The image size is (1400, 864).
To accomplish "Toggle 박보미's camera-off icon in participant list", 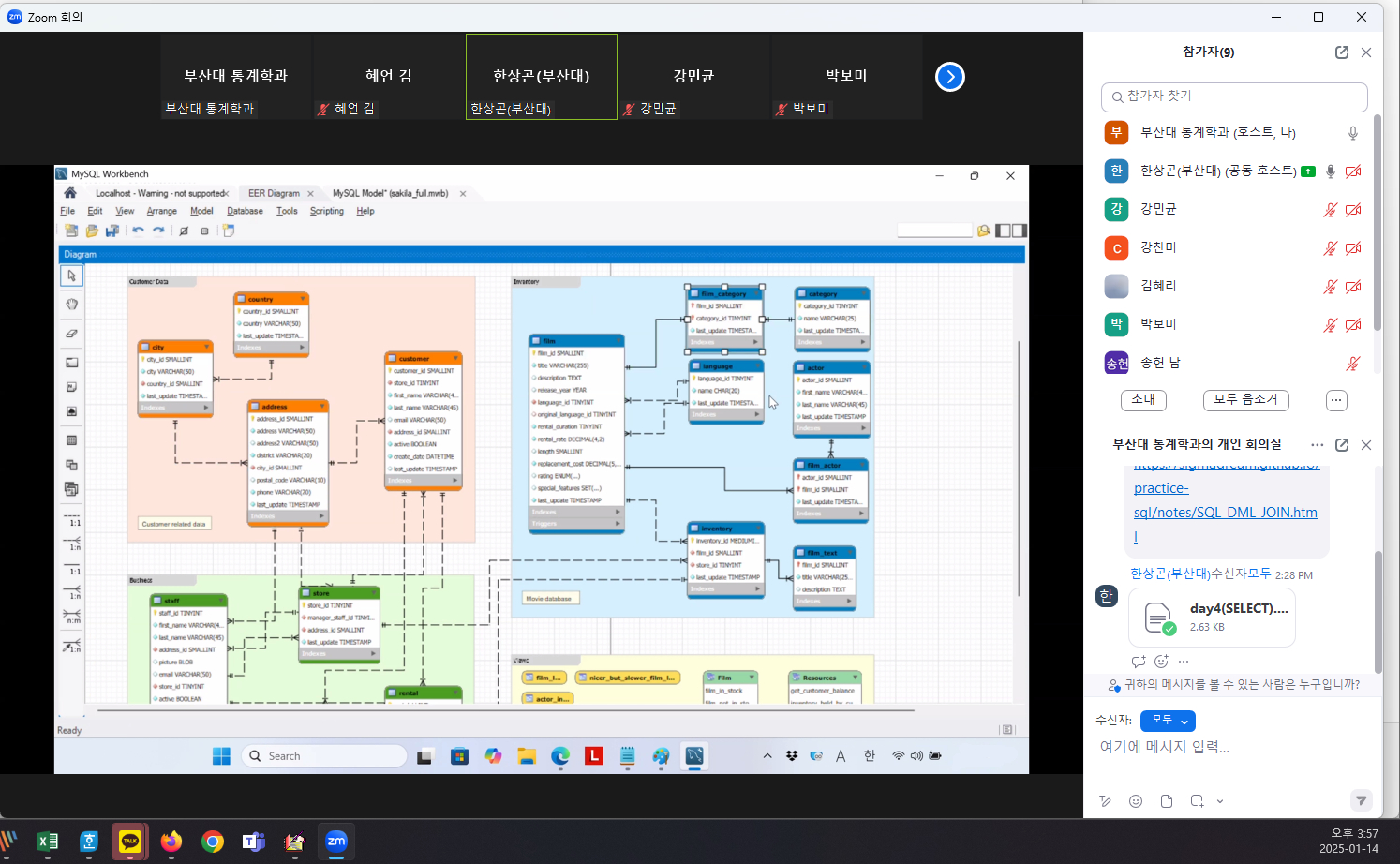I will tap(1352, 325).
